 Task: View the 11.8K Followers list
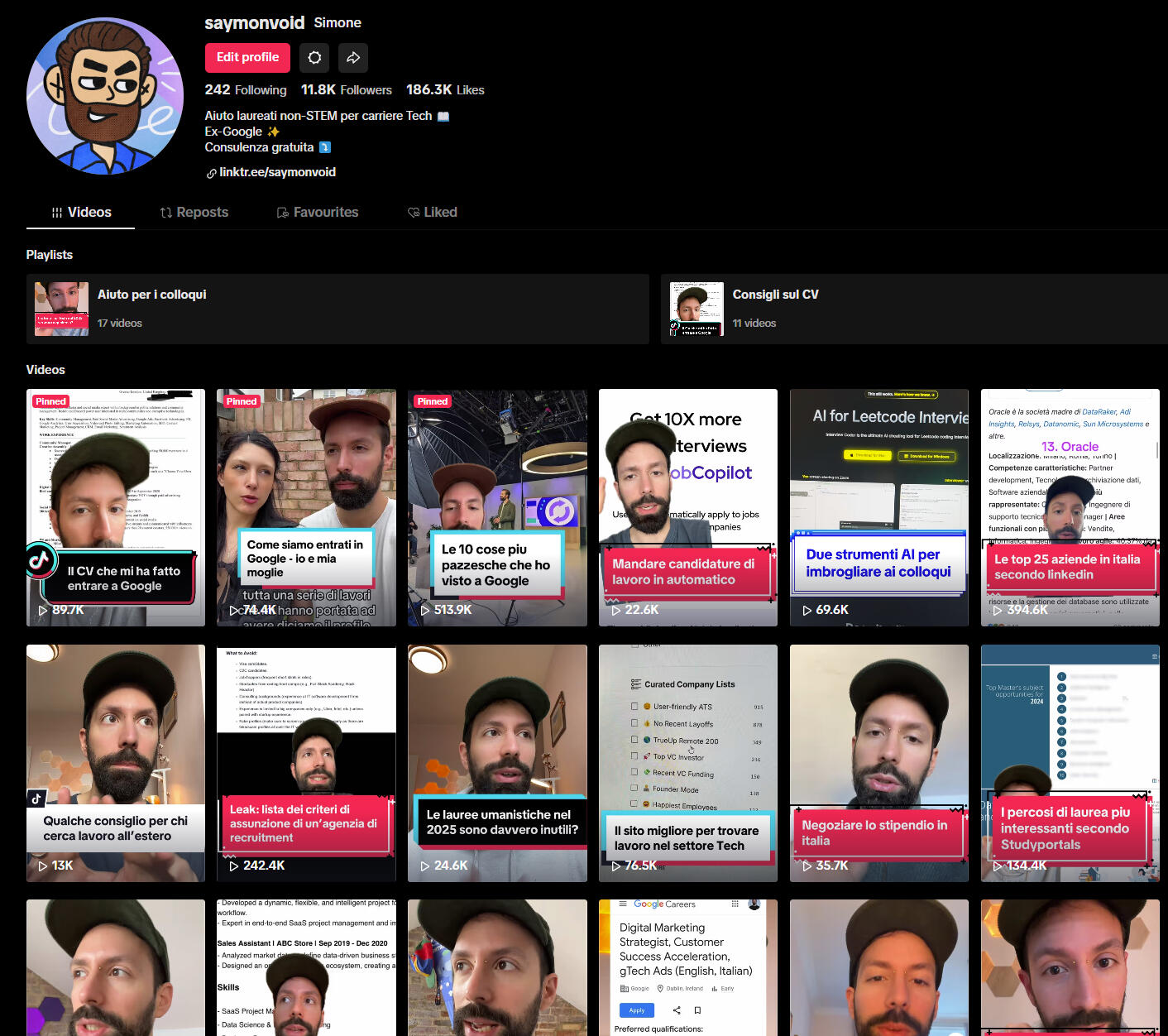click(x=347, y=89)
